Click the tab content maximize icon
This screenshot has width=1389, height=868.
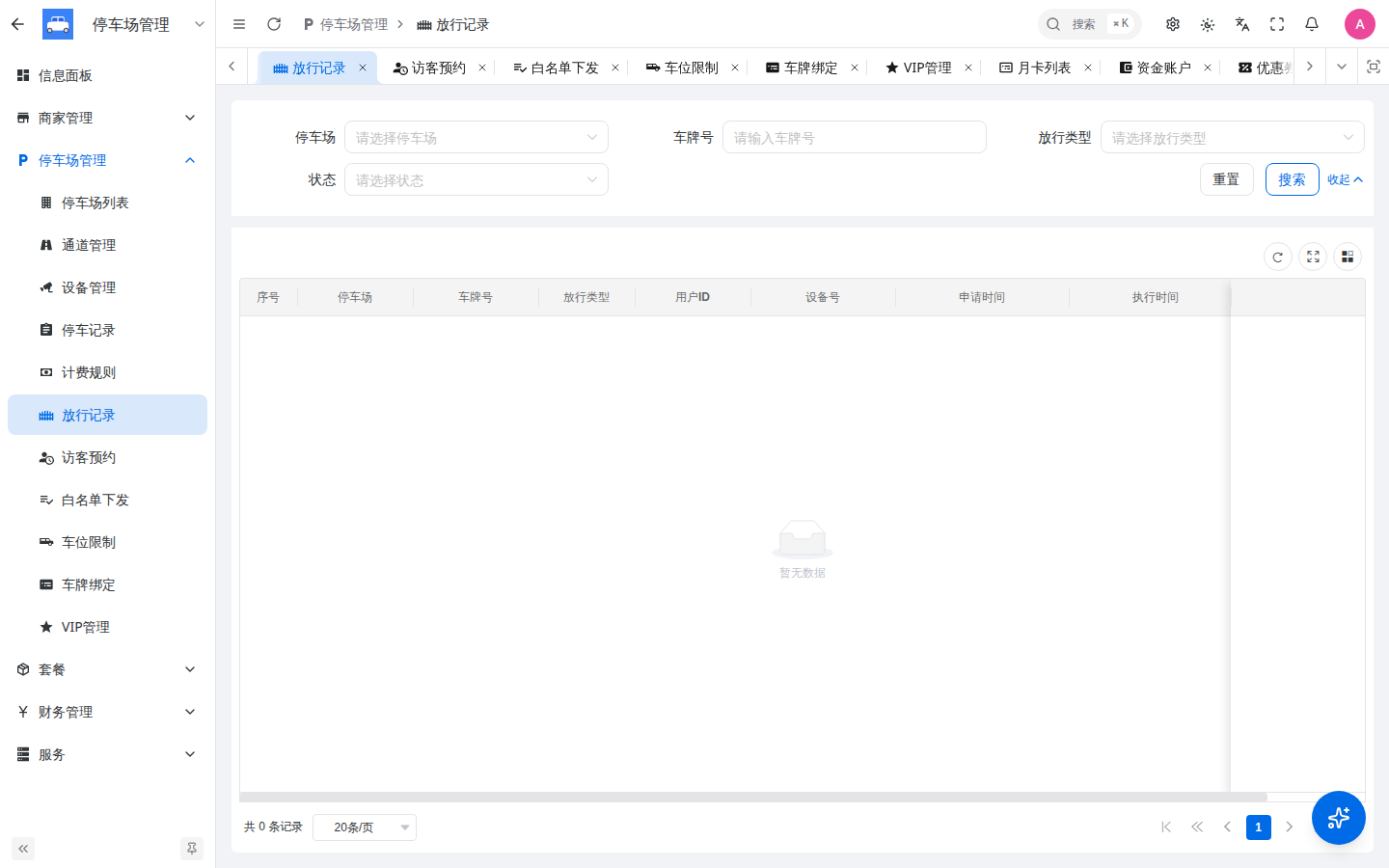[x=1374, y=67]
